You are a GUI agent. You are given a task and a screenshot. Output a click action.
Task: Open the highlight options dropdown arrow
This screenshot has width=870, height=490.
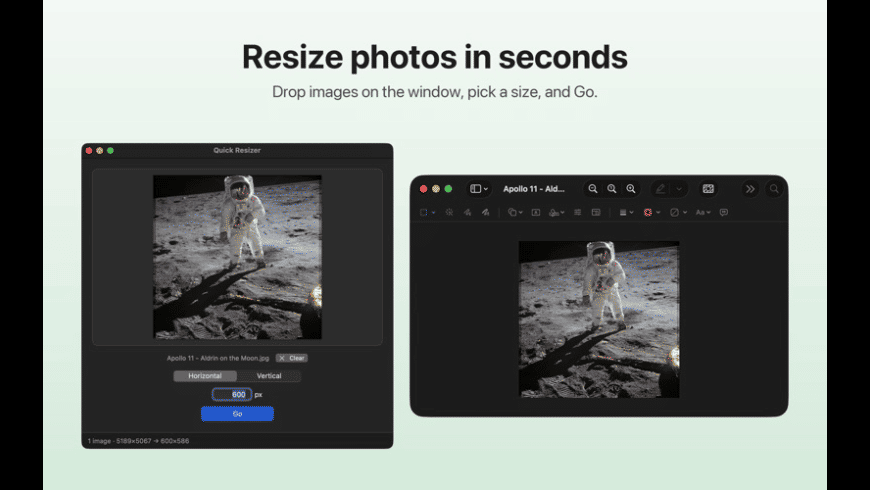[679, 189]
